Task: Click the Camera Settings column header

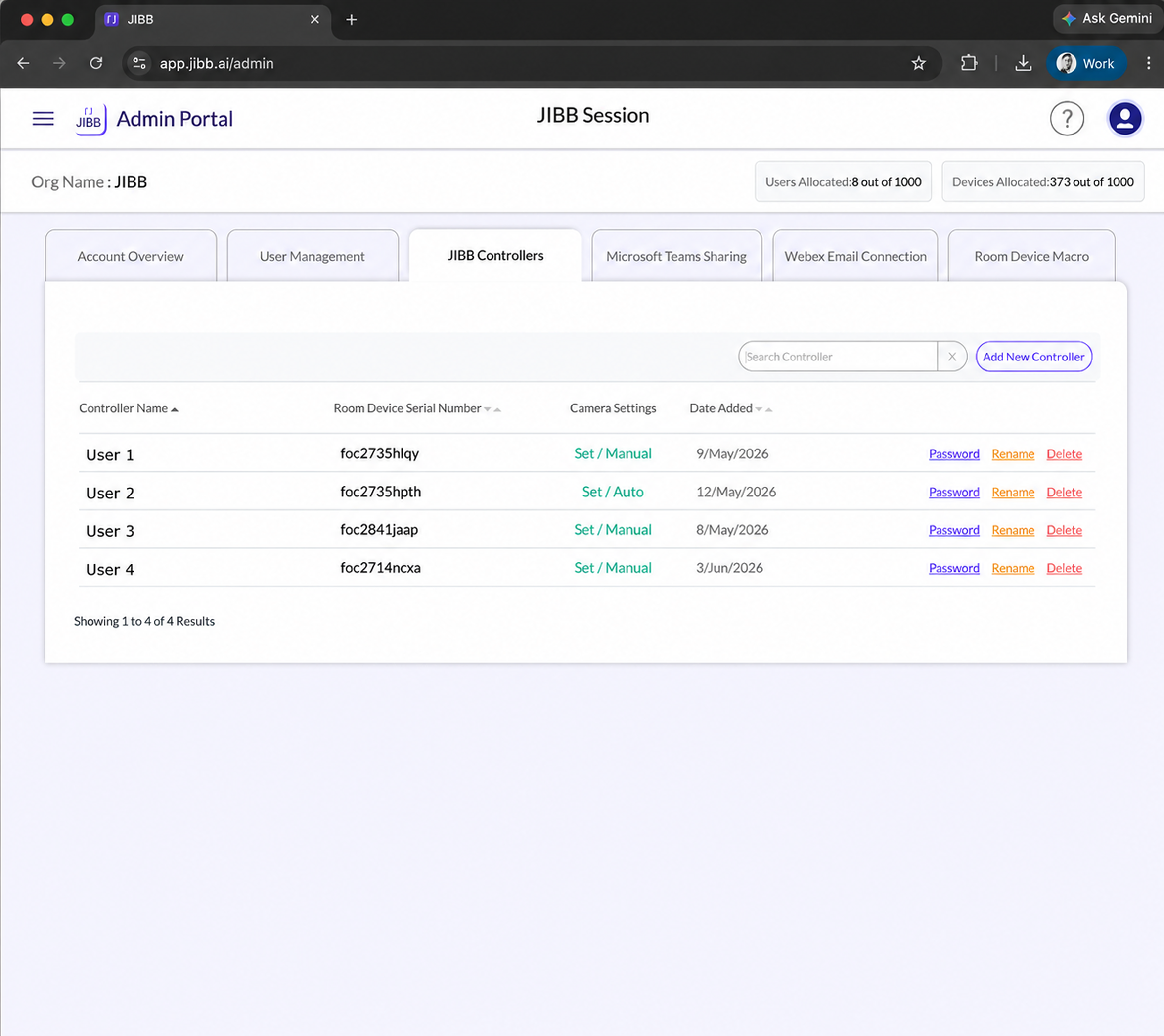Action: tap(613, 408)
